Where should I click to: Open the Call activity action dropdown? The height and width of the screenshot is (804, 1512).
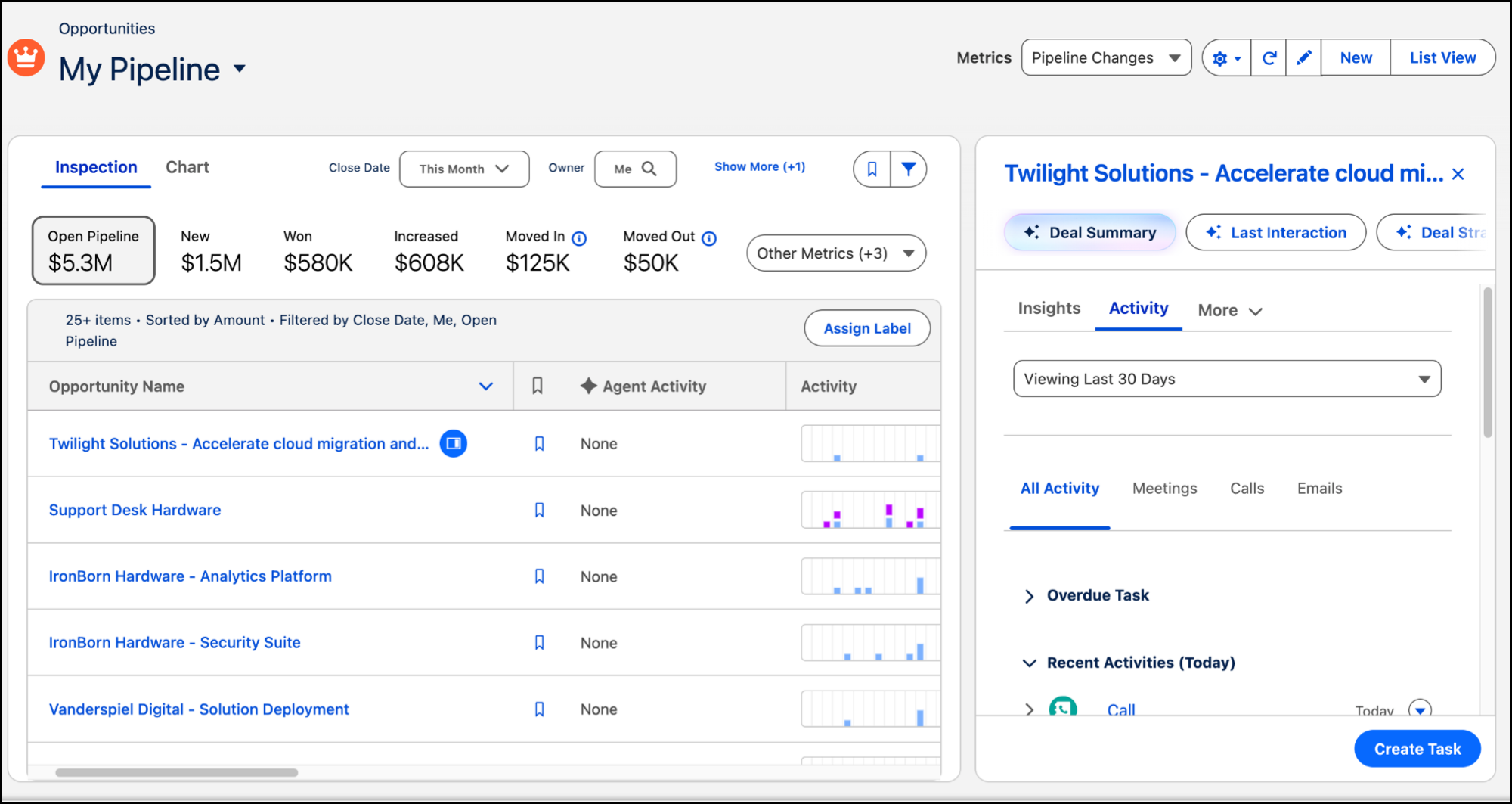1421,709
